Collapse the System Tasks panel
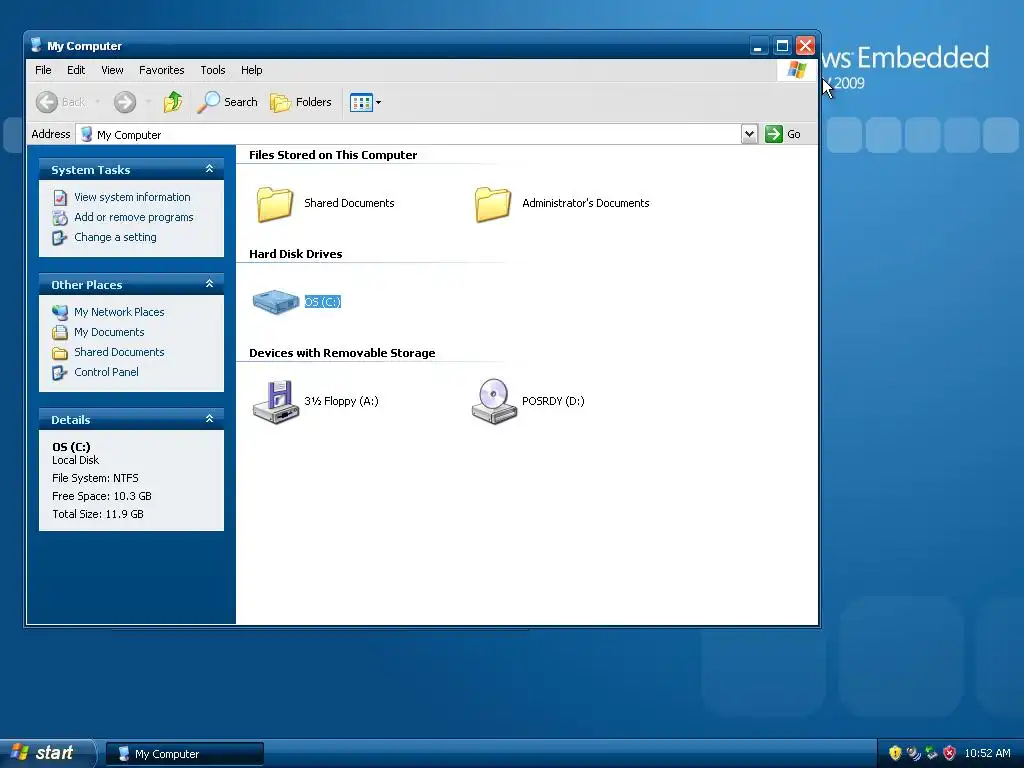The image size is (1024, 768). [209, 169]
